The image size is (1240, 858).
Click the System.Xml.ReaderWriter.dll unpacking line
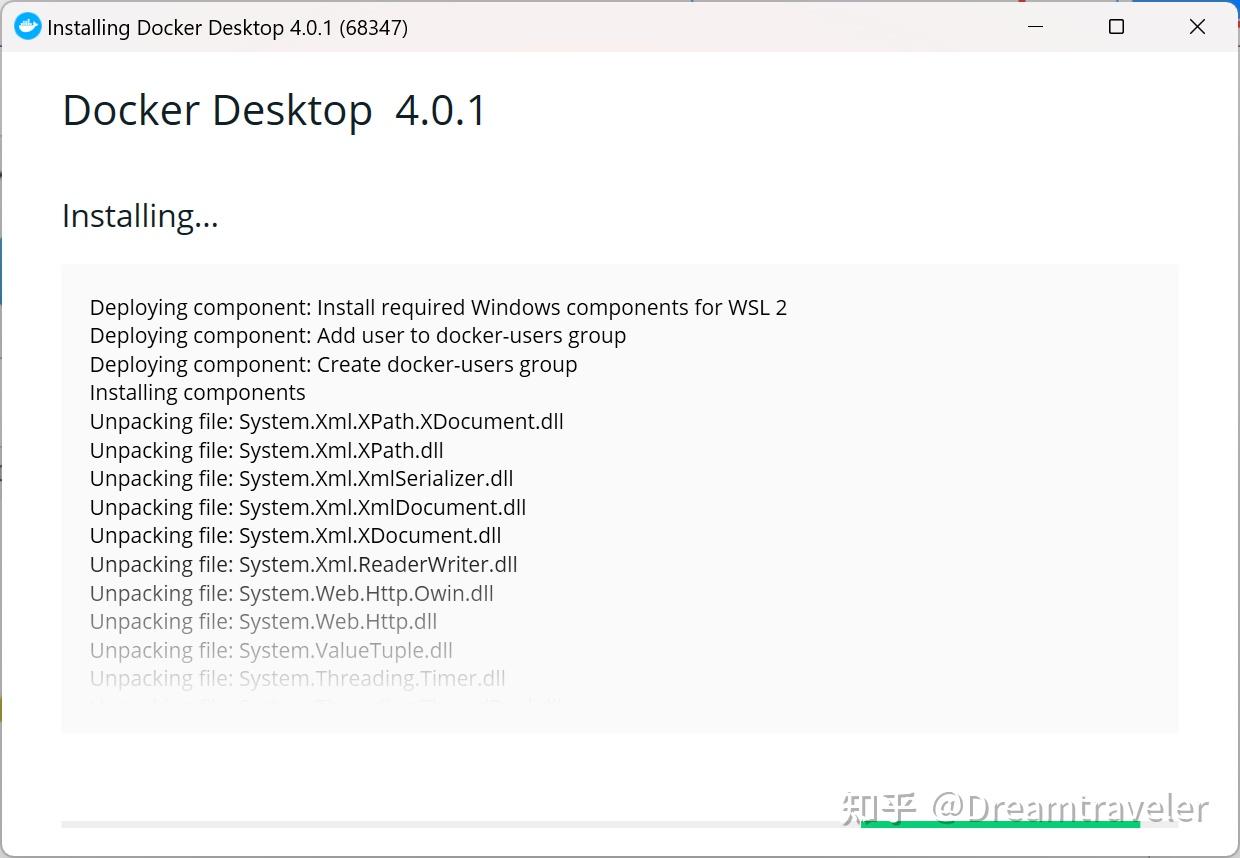pyautogui.click(x=303, y=564)
